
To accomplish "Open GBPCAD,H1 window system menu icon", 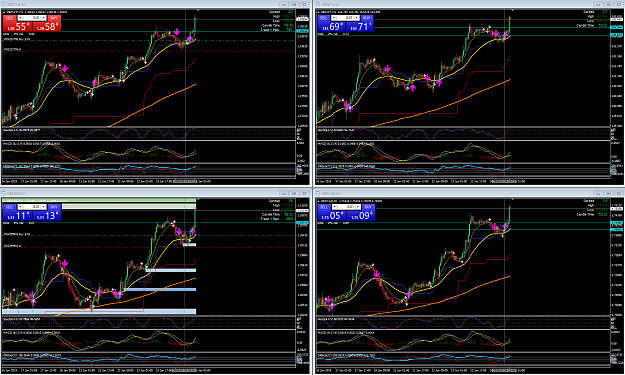I will 318,193.
